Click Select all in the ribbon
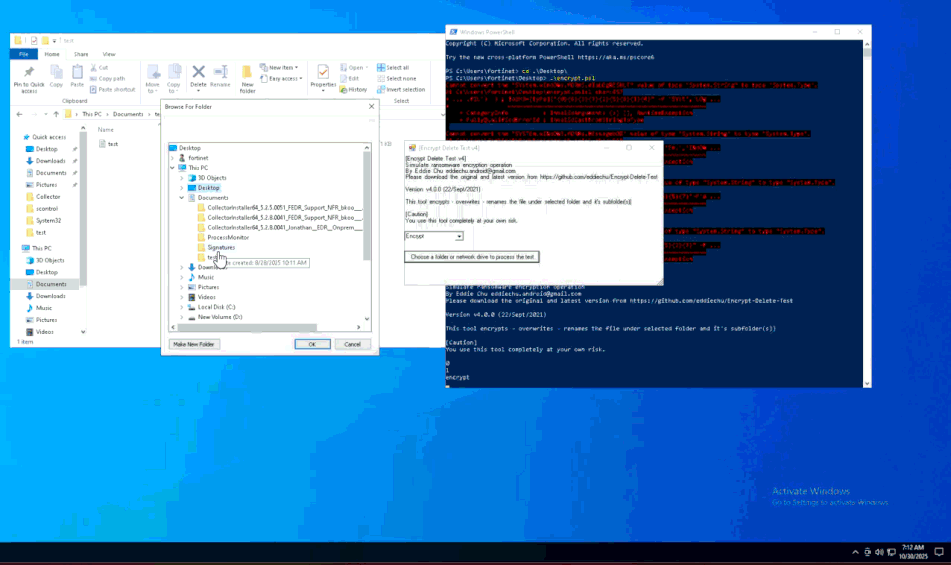951x565 pixels. [x=393, y=68]
